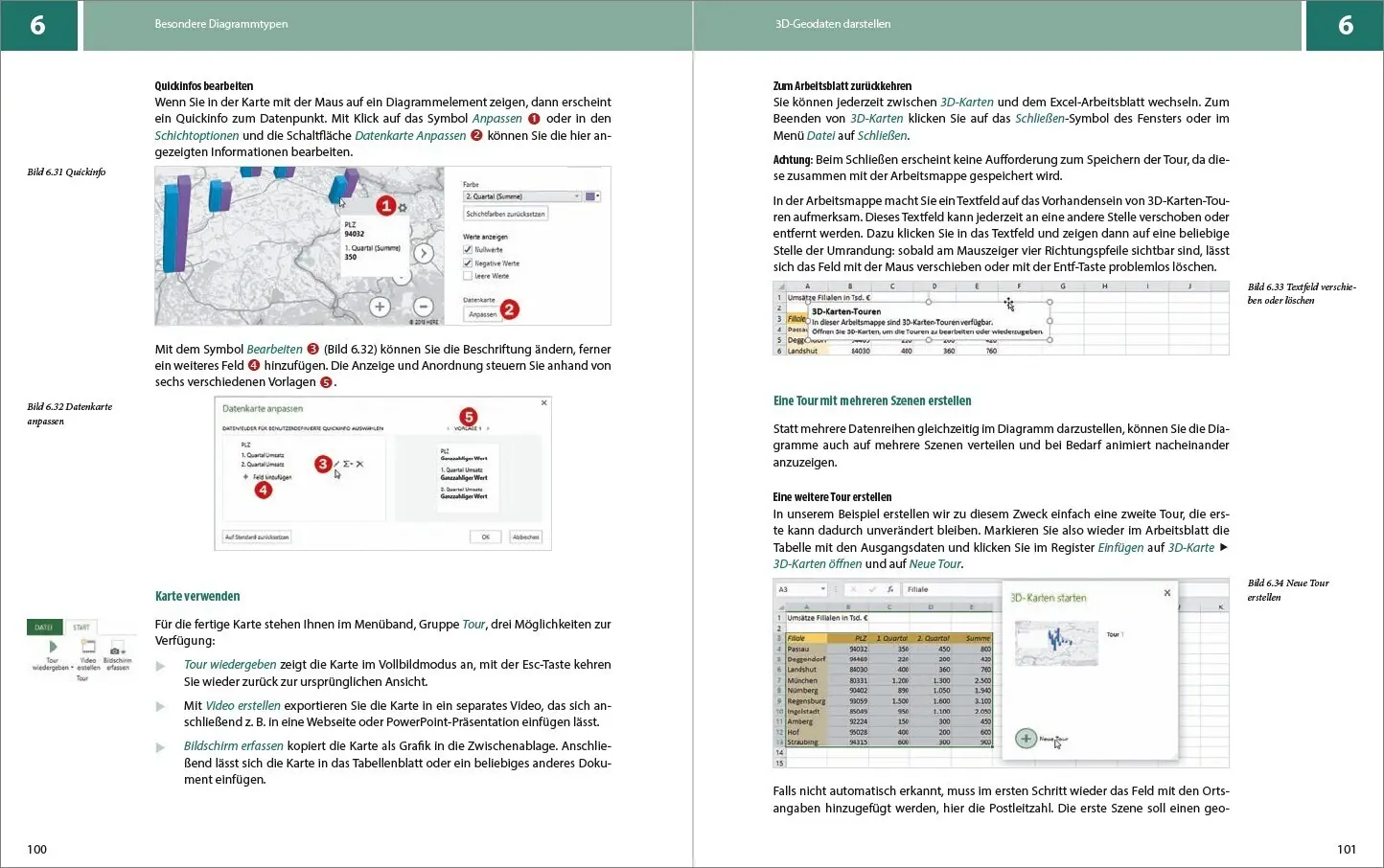Viewport: 1384px width, 868px height.
Task: Select the PLZ field in the dialog list
Action: click(245, 445)
